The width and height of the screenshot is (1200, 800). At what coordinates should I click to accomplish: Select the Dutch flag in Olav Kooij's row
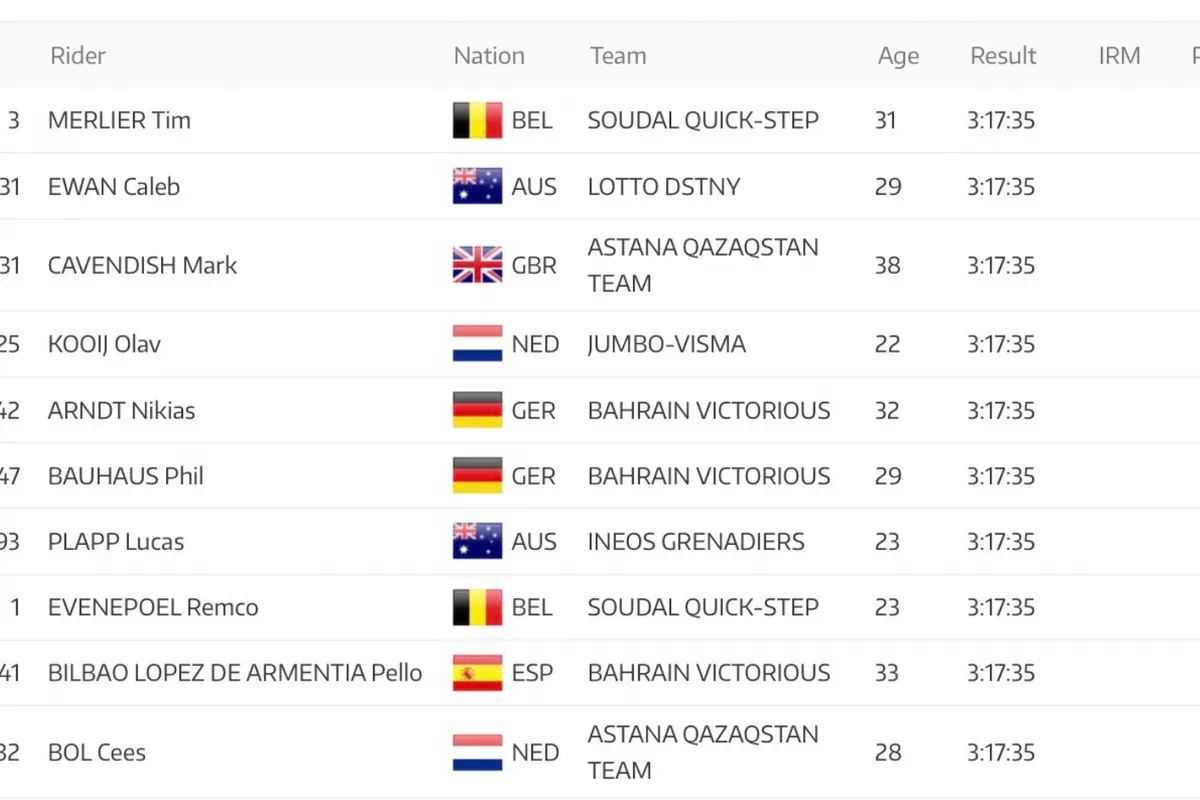coord(477,344)
